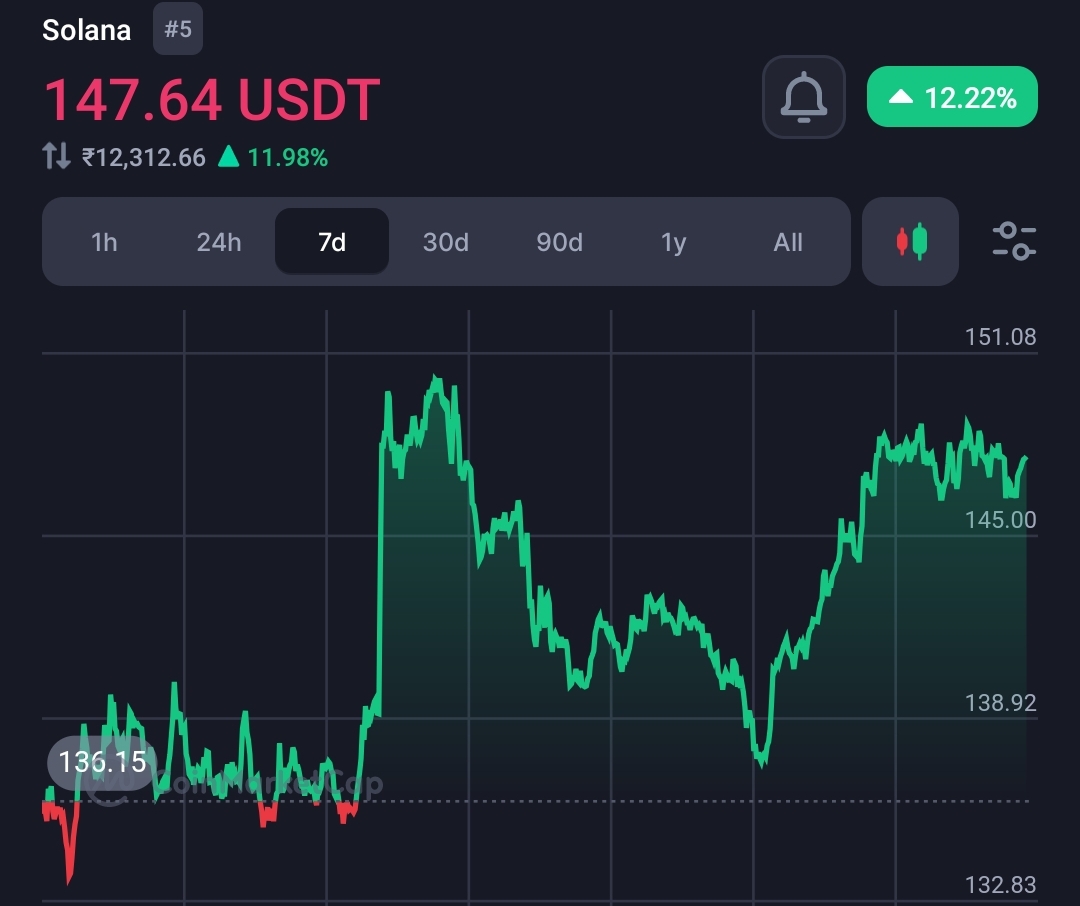Screen dimensions: 1080x906
Task: Tap the Solana coin name
Action: (x=86, y=30)
